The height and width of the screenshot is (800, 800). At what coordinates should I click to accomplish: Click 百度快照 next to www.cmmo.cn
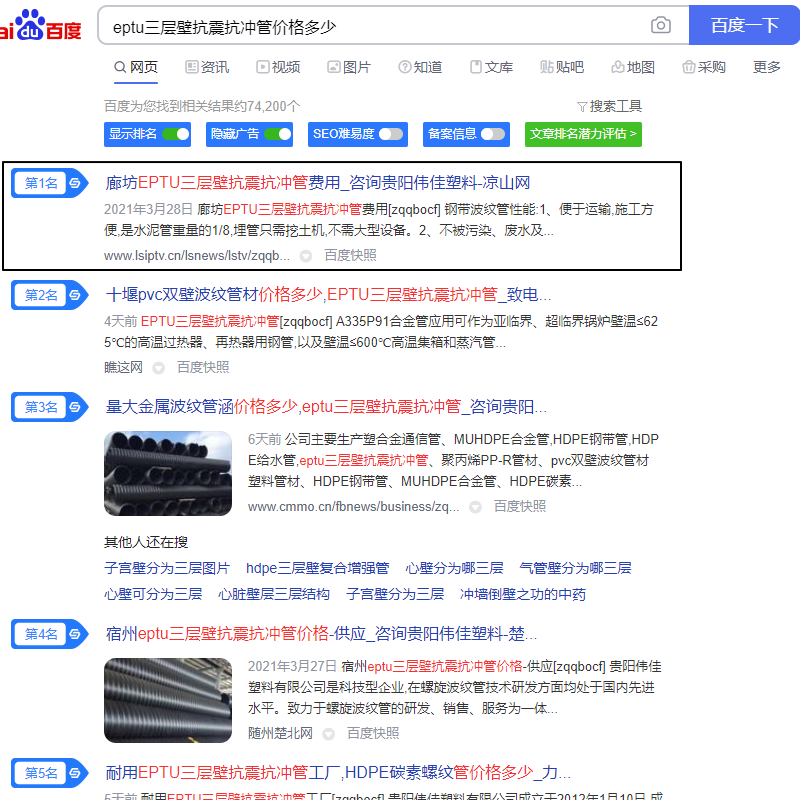coord(519,506)
